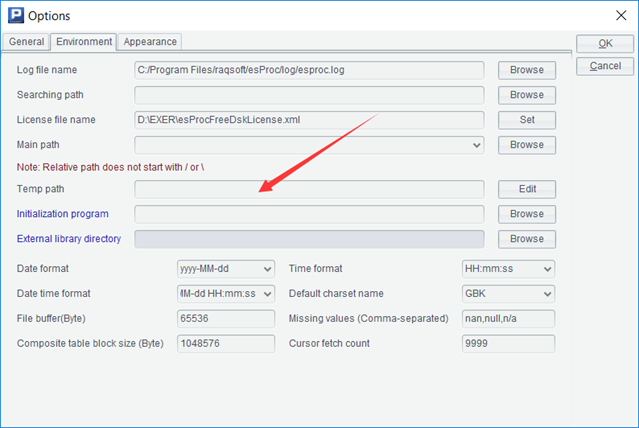This screenshot has width=639, height=428.
Task: Click the Cancel button
Action: click(x=605, y=66)
